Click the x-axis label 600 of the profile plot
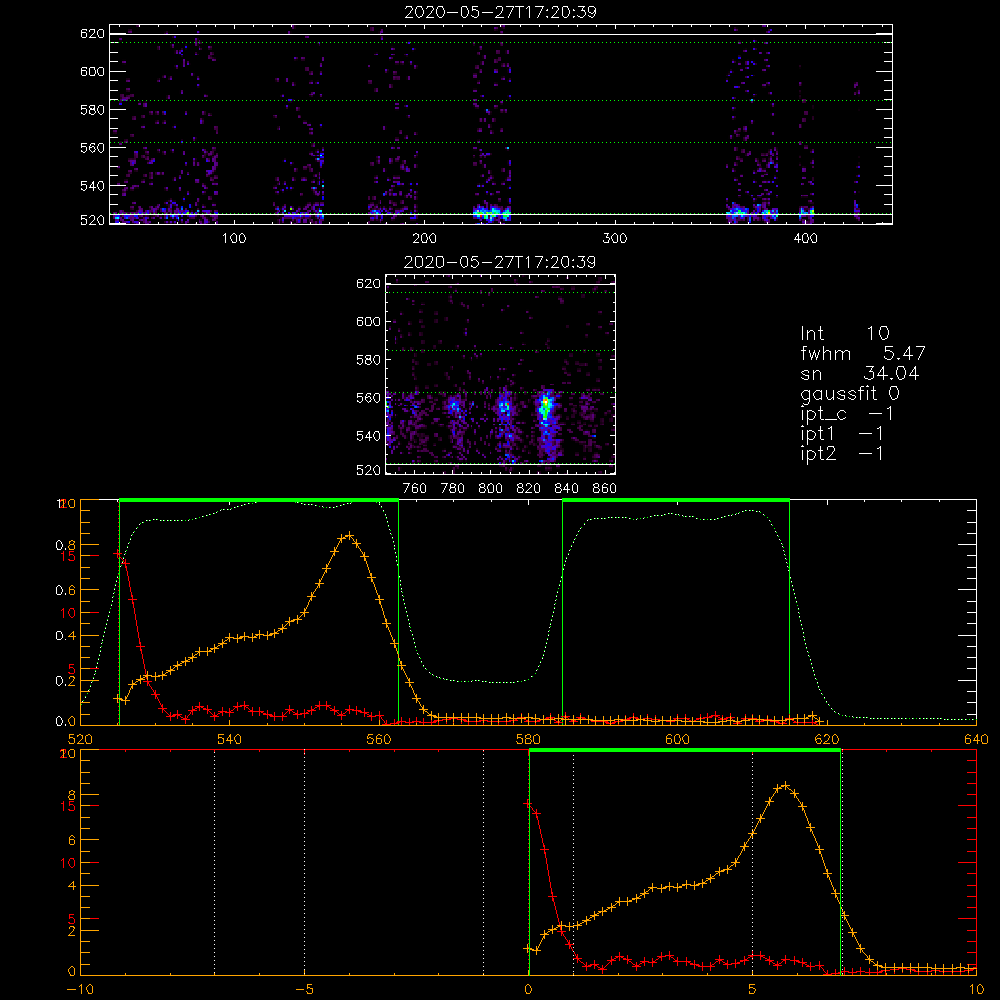The width and height of the screenshot is (1000, 1000). [x=677, y=739]
